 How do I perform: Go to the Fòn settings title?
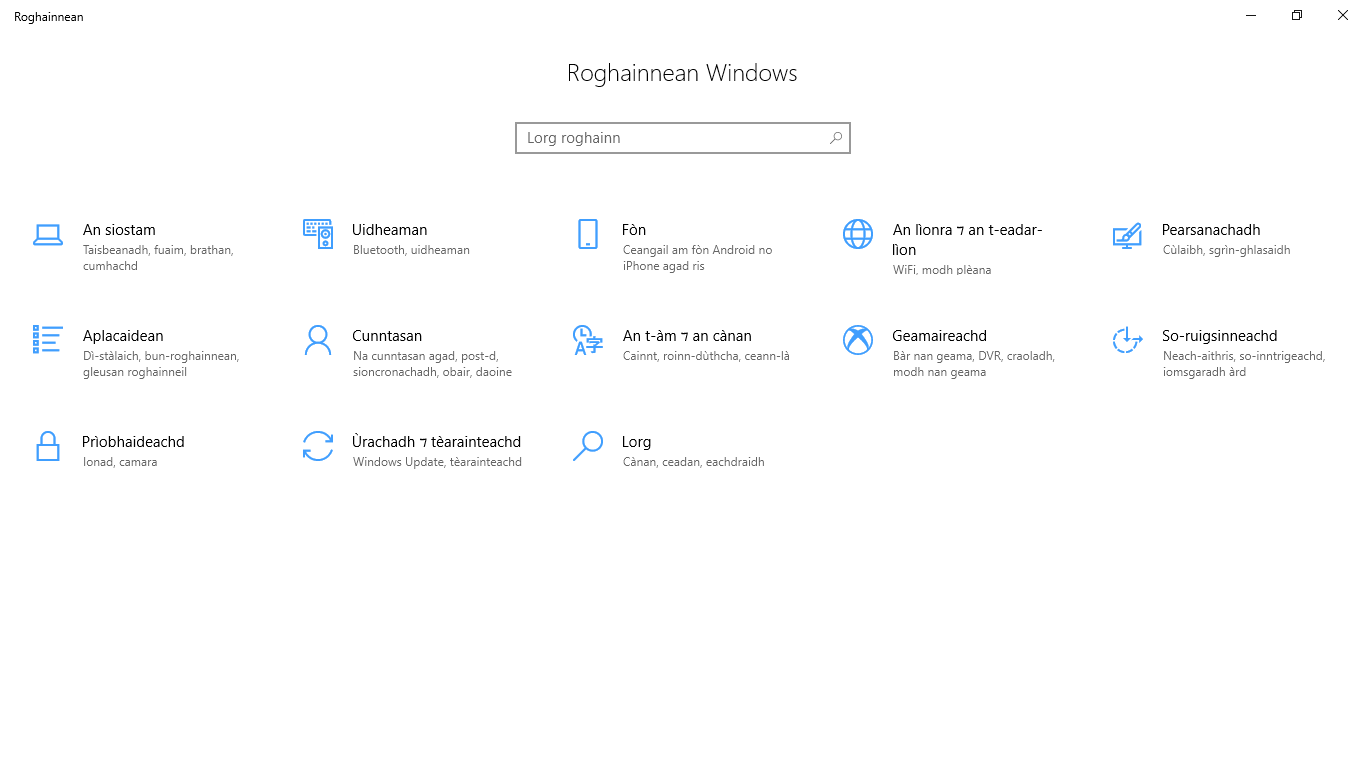click(634, 230)
